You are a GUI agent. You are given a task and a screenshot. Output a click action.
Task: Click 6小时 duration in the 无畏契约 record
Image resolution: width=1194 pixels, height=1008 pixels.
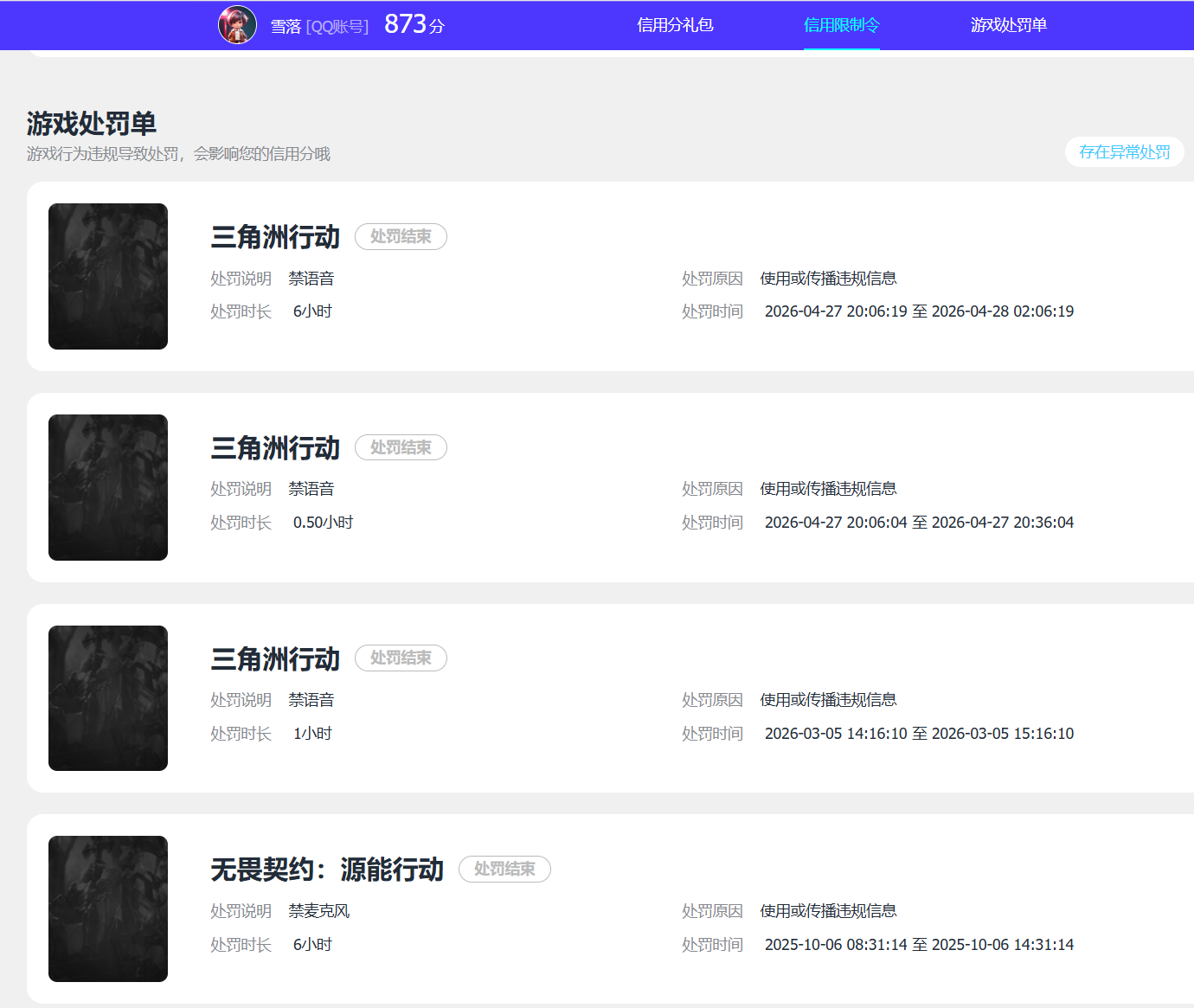click(312, 945)
